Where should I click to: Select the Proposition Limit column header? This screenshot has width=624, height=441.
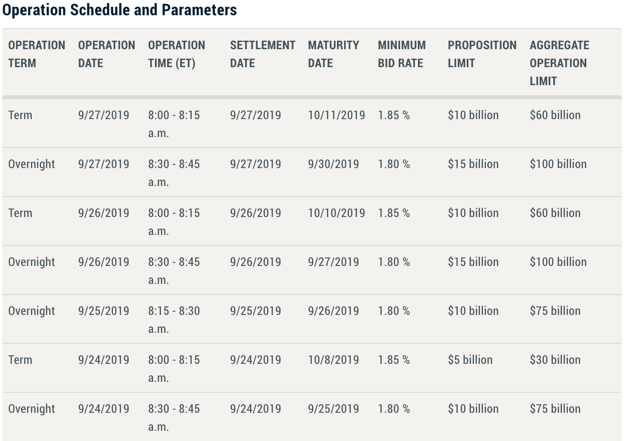click(x=481, y=54)
